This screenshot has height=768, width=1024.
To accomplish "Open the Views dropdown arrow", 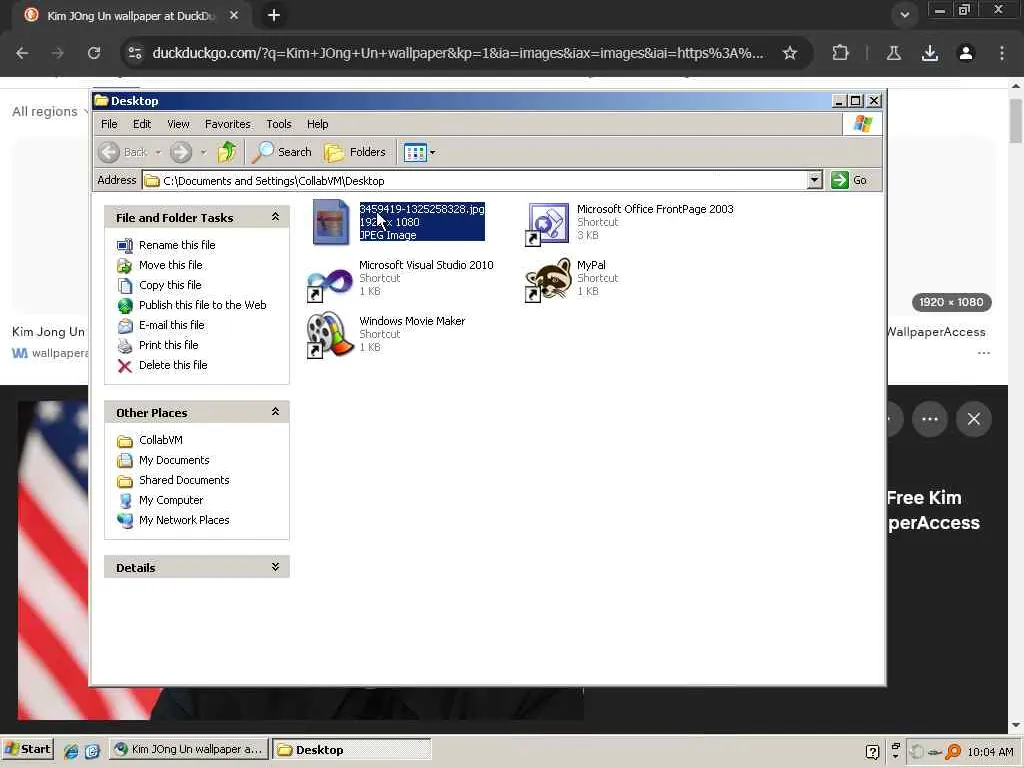I will pos(432,153).
